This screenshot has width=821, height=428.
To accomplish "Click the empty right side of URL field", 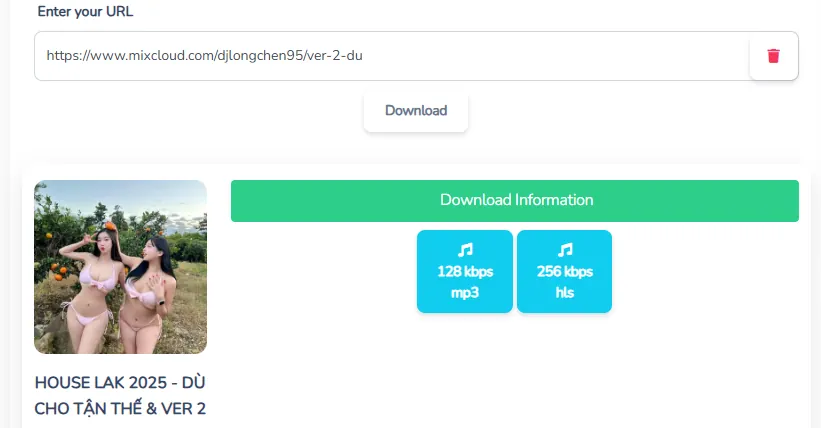I will click(x=555, y=56).
